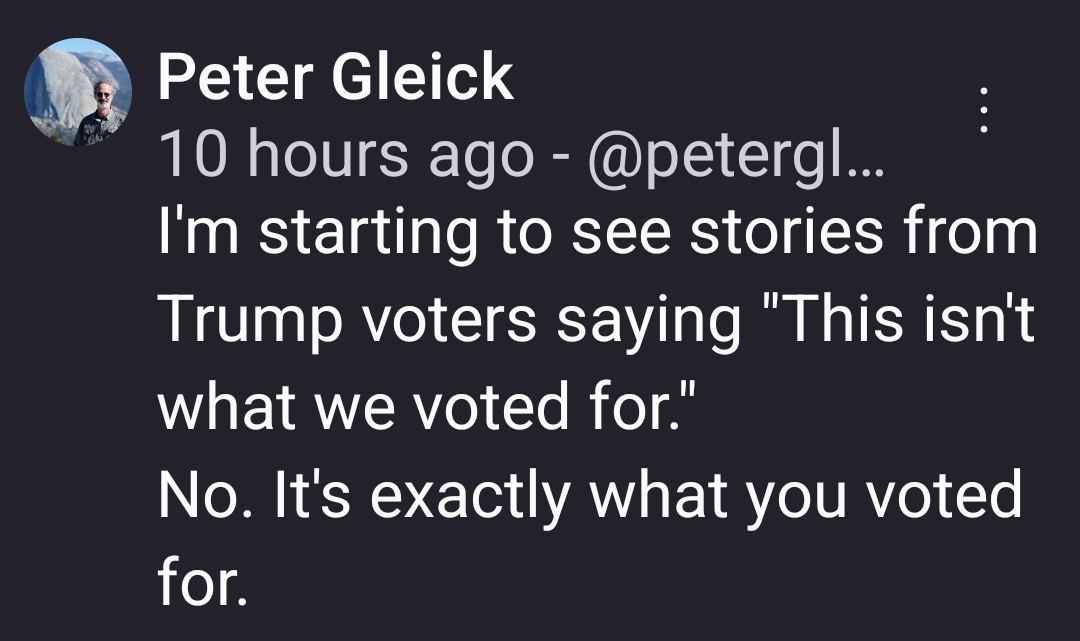This screenshot has width=1080, height=641.
Task: Open Peter Gleick's profile picture
Action: [x=77, y=93]
